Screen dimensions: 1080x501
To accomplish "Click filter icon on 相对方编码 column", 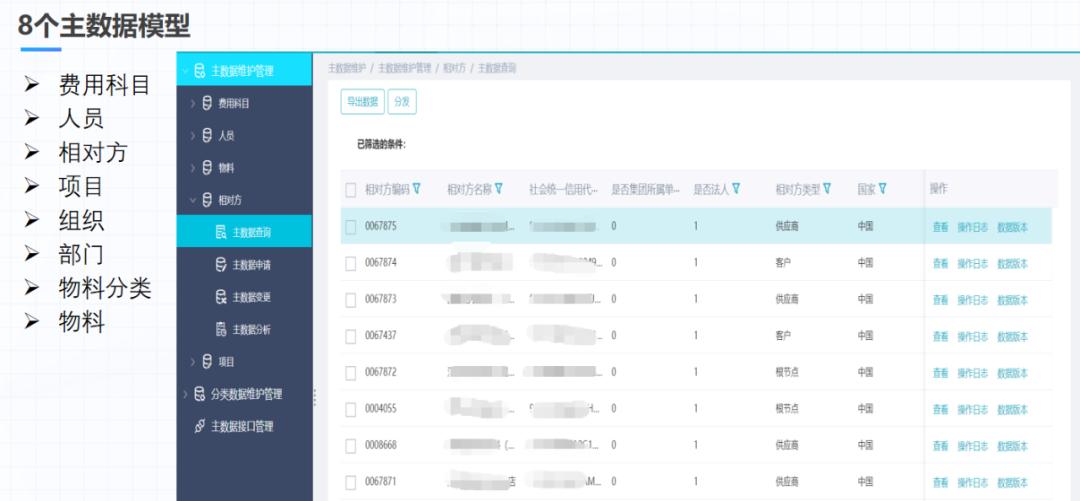I will pyautogui.click(x=417, y=189).
